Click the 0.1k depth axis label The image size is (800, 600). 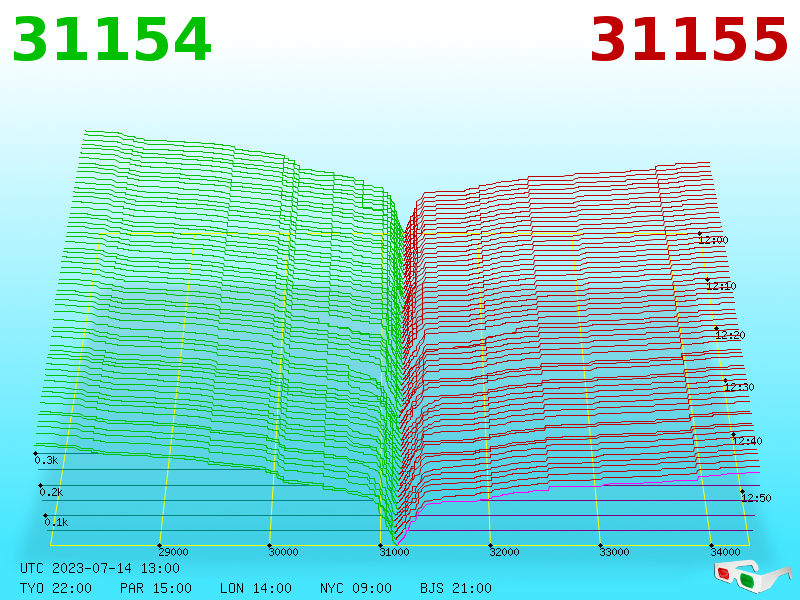pos(56,522)
